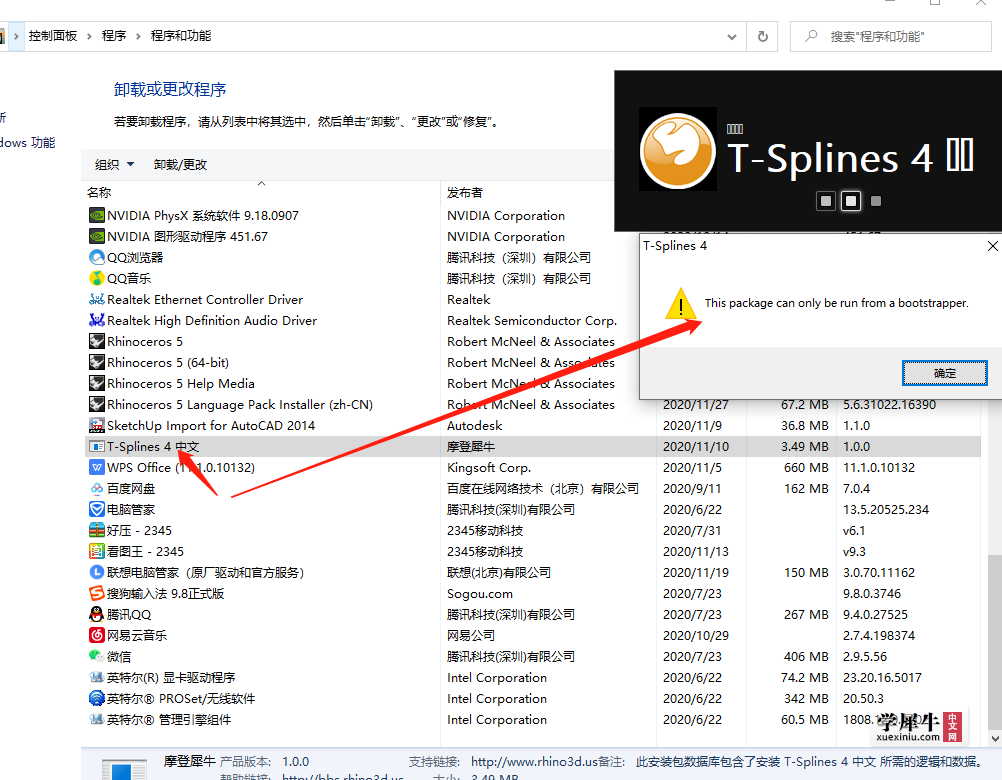
Task: Select the 660 MB size cell
Action: coord(806,468)
